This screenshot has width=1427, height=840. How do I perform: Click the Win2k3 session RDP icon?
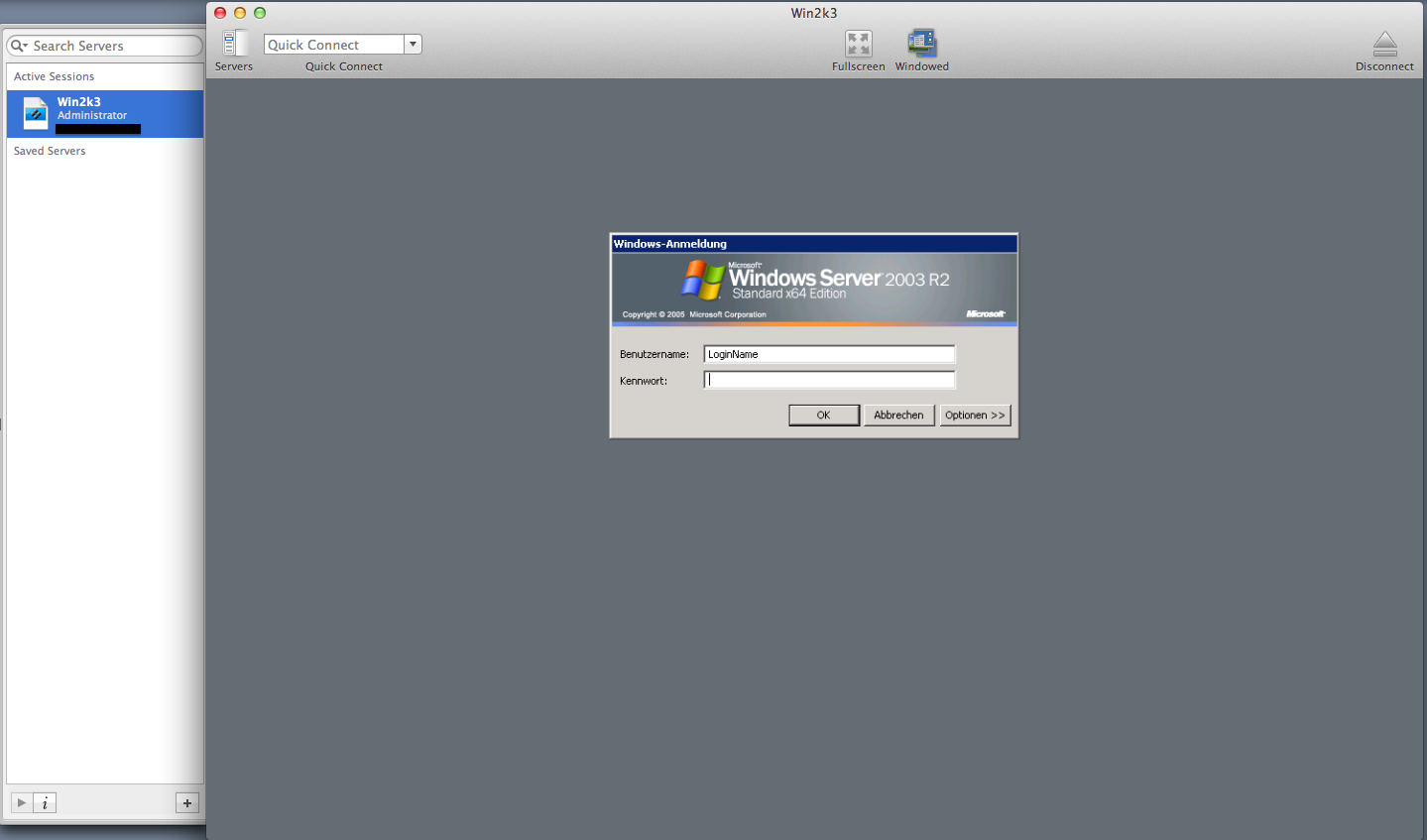tap(36, 113)
